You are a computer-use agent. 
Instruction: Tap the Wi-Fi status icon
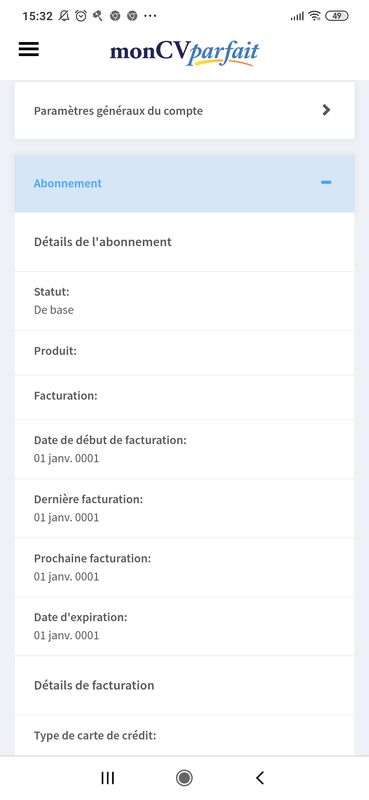point(314,16)
